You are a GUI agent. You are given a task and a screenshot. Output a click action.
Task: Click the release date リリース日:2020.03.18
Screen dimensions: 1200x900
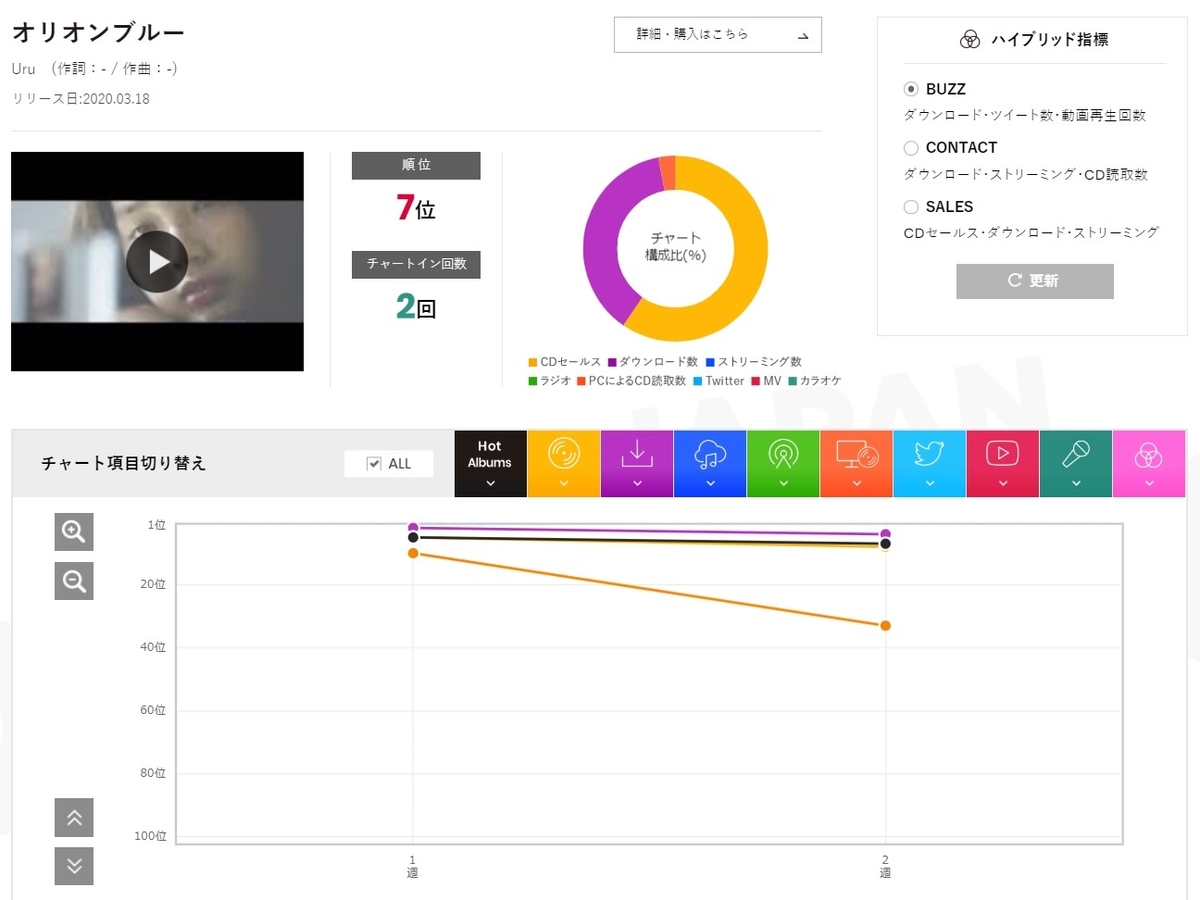click(x=81, y=99)
